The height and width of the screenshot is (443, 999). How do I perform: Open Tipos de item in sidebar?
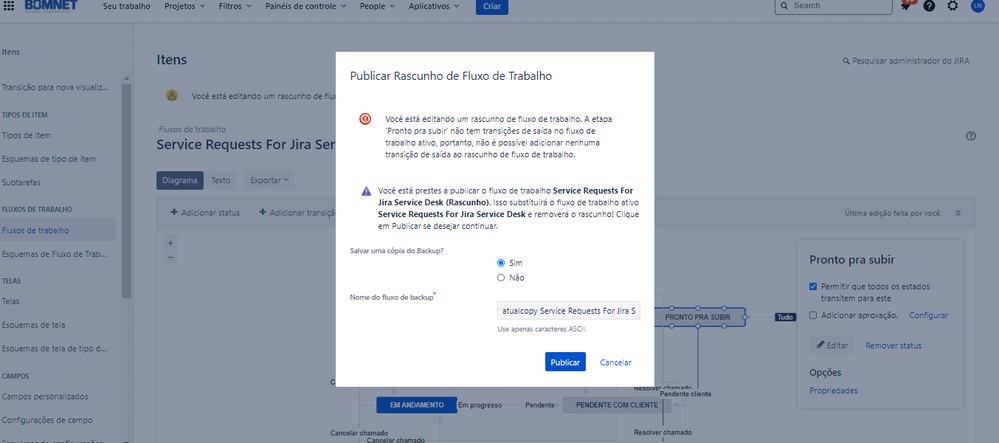click(26, 135)
